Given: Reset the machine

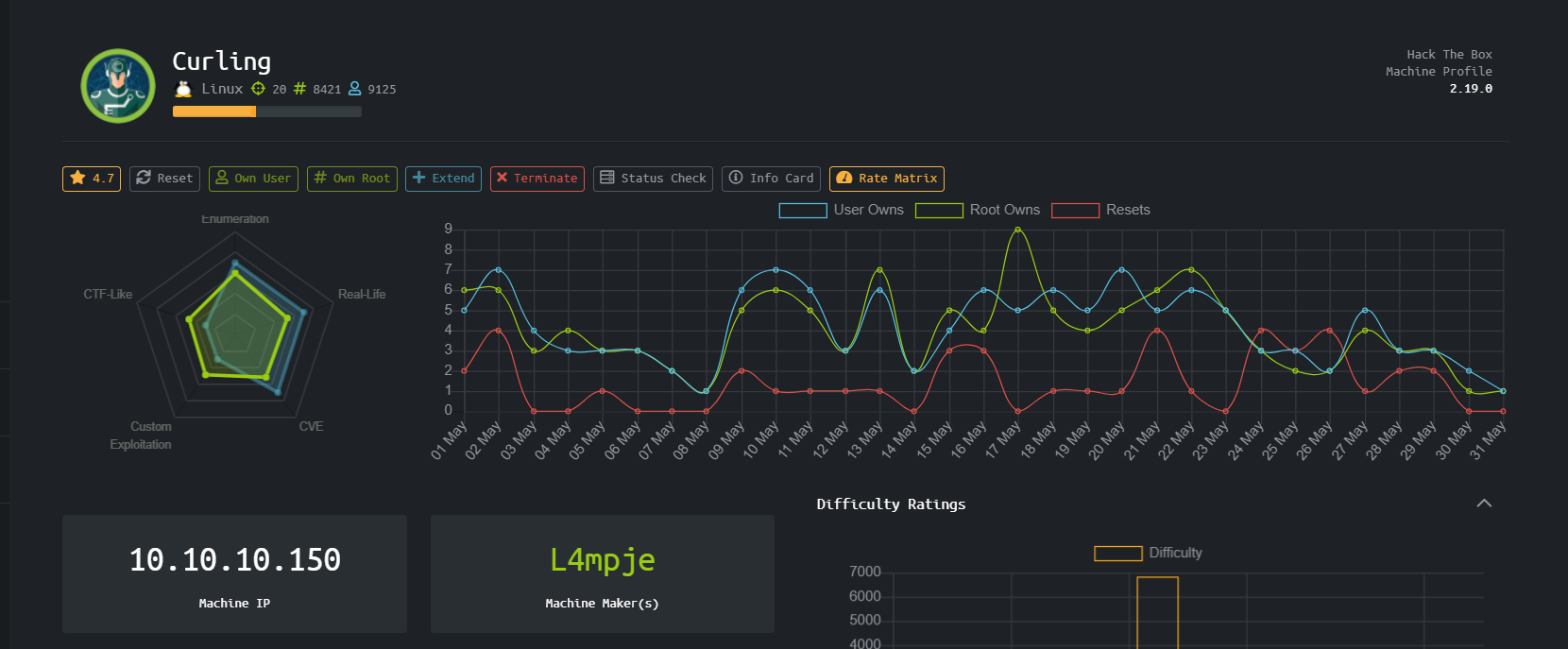Looking at the screenshot, I should [164, 179].
